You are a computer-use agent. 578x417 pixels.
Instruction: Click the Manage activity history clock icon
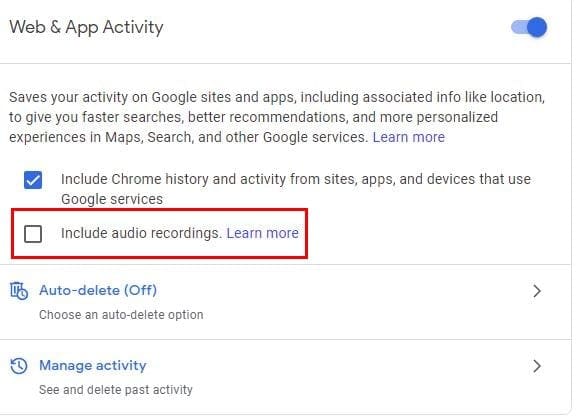click(19, 366)
